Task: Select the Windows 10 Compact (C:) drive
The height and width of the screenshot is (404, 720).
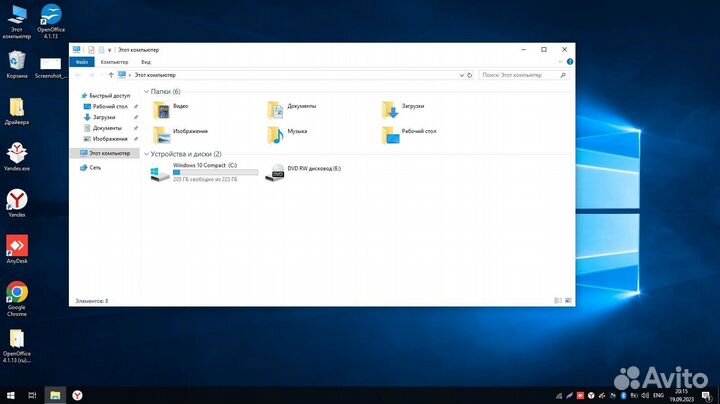Action: (x=204, y=172)
